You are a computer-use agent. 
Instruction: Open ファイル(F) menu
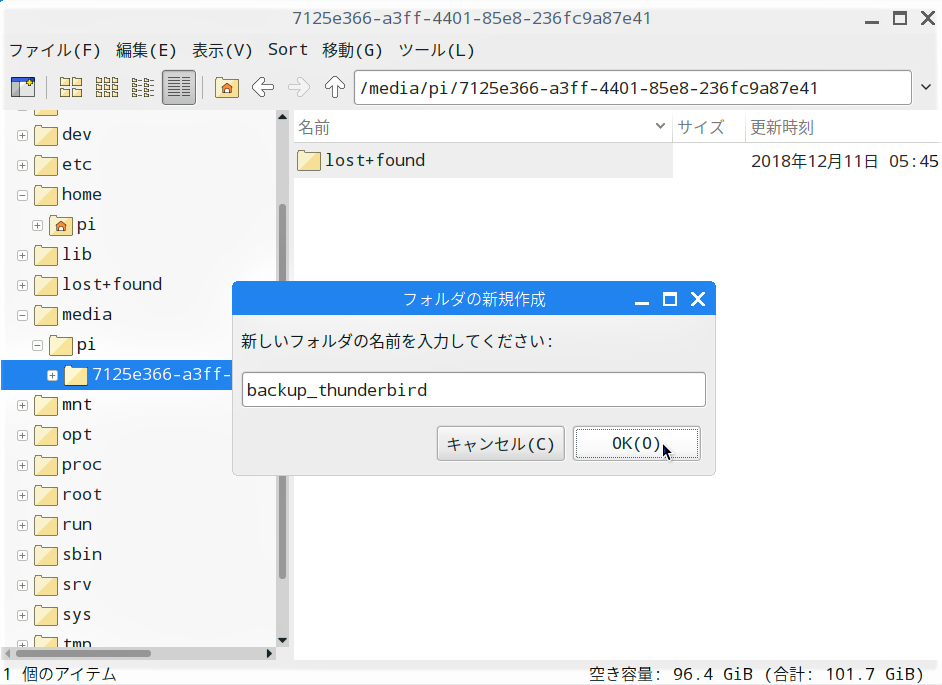(x=55, y=50)
